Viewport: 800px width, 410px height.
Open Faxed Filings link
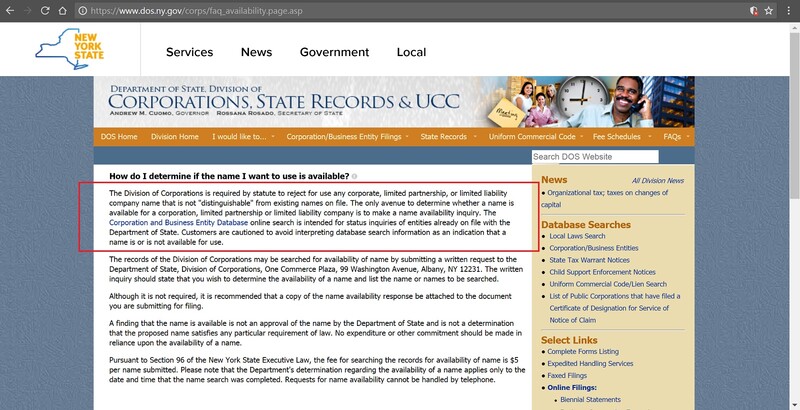[567, 376]
